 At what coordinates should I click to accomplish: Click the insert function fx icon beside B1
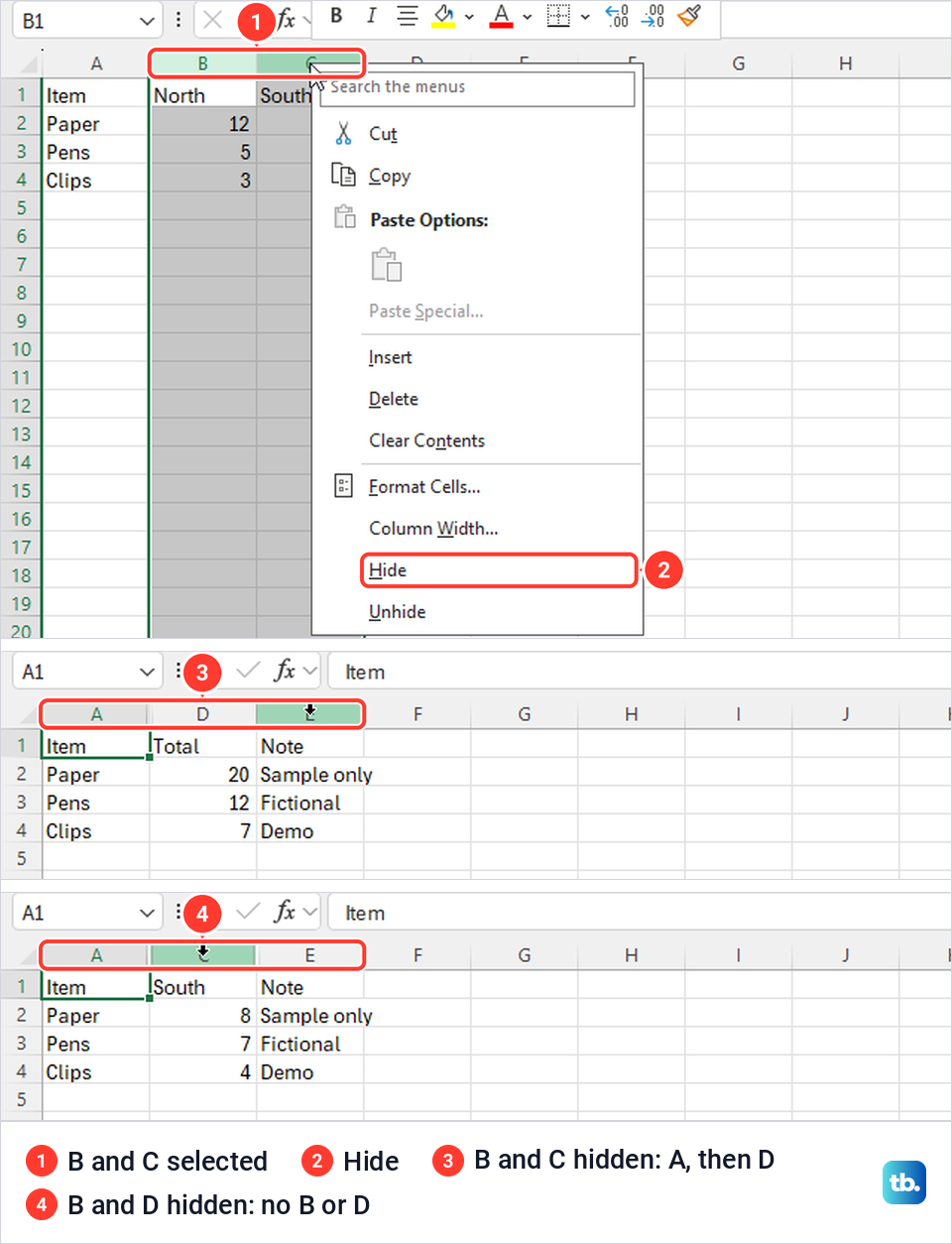pos(286,20)
